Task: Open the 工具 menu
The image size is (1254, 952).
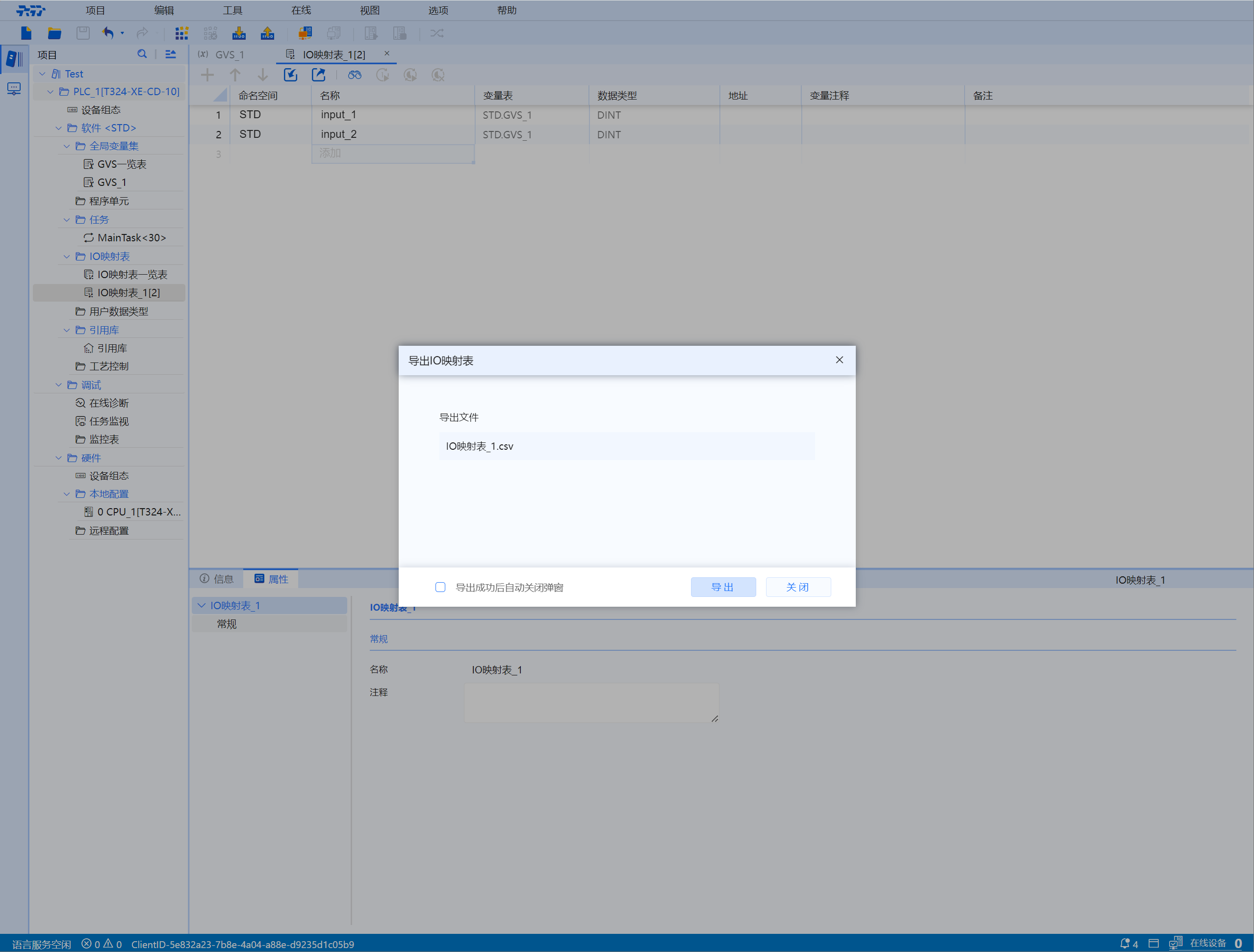Action: click(232, 10)
